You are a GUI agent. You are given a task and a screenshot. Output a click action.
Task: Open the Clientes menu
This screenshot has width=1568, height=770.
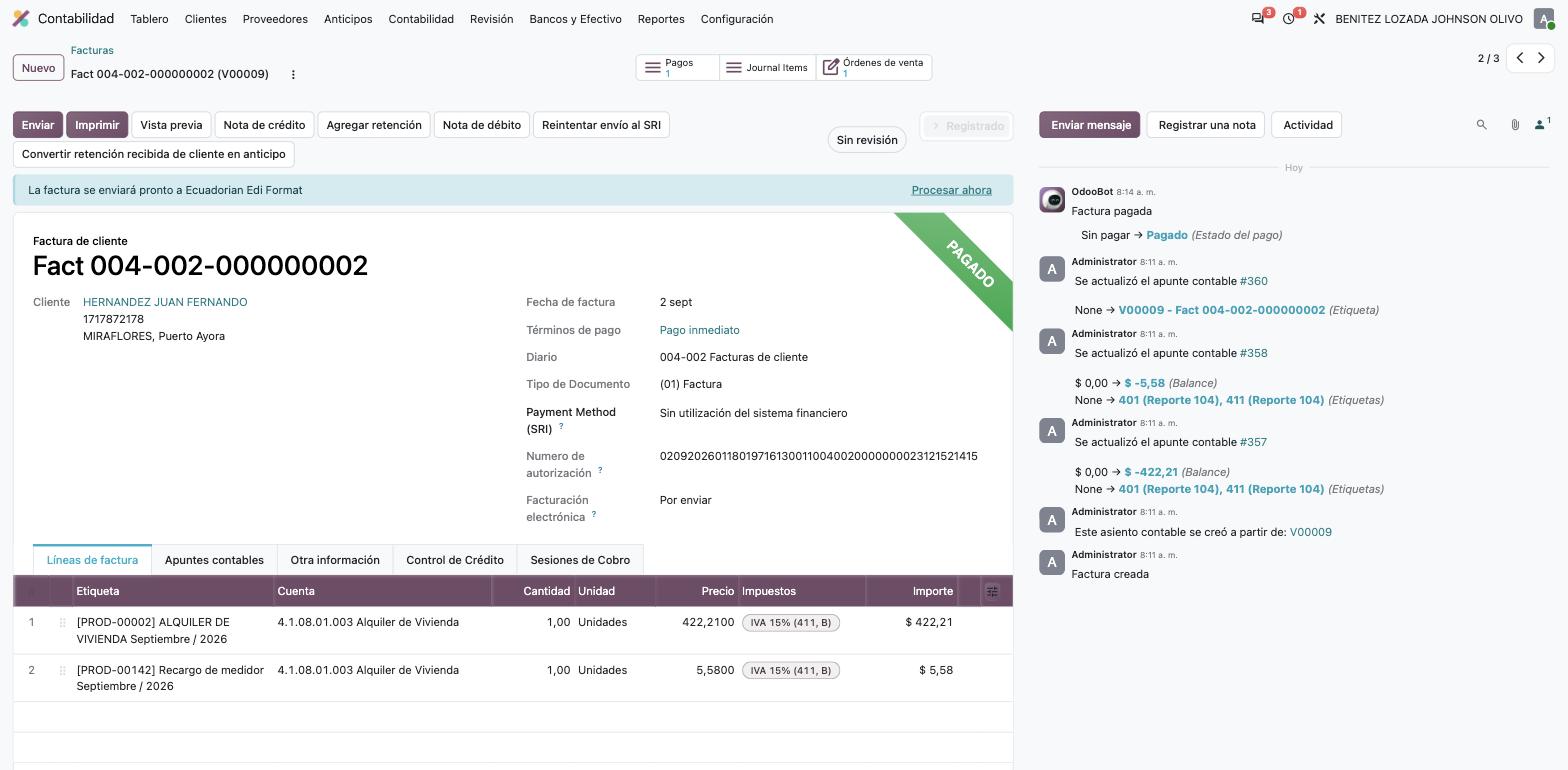click(205, 19)
